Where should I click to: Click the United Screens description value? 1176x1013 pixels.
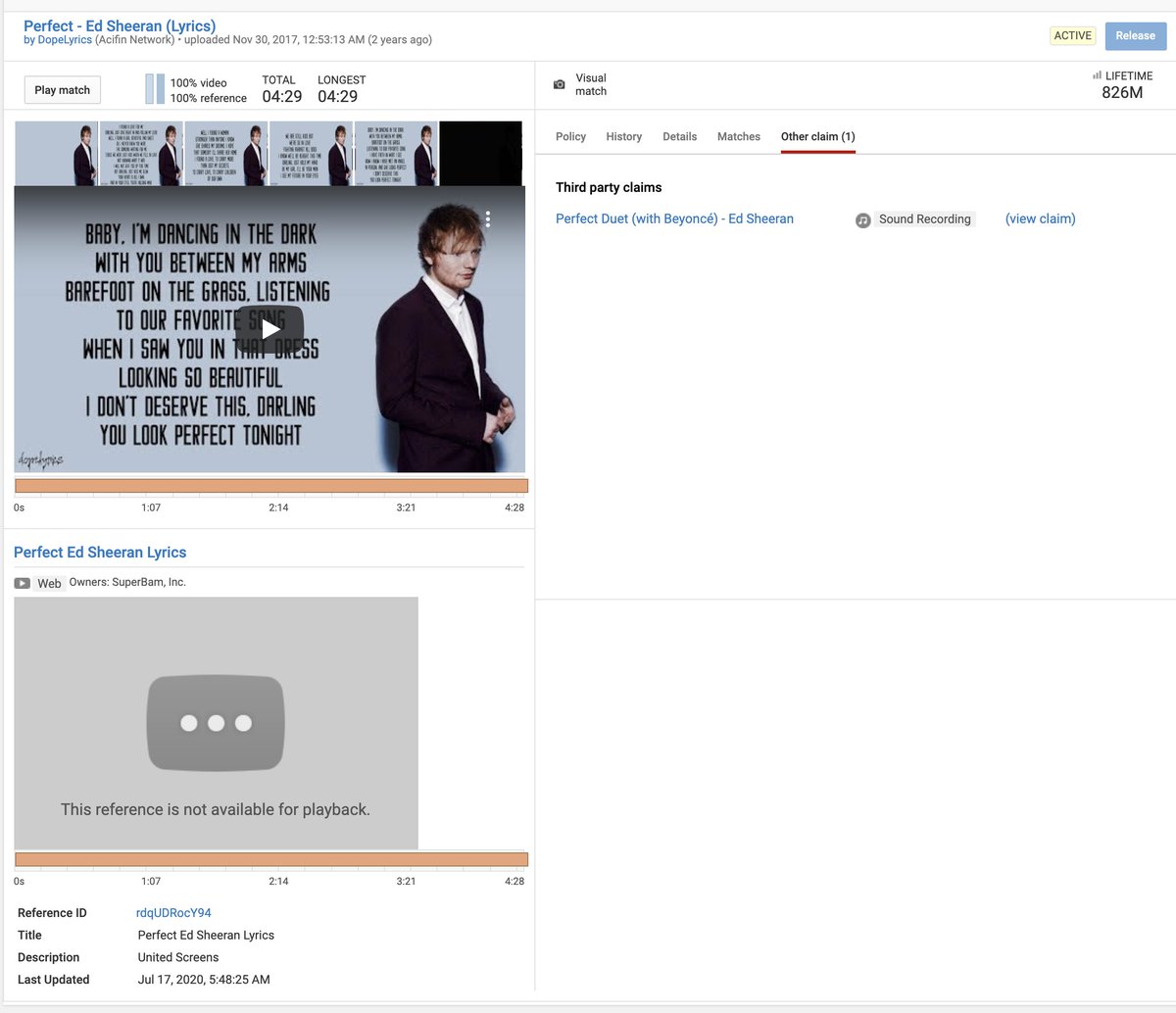tap(178, 958)
